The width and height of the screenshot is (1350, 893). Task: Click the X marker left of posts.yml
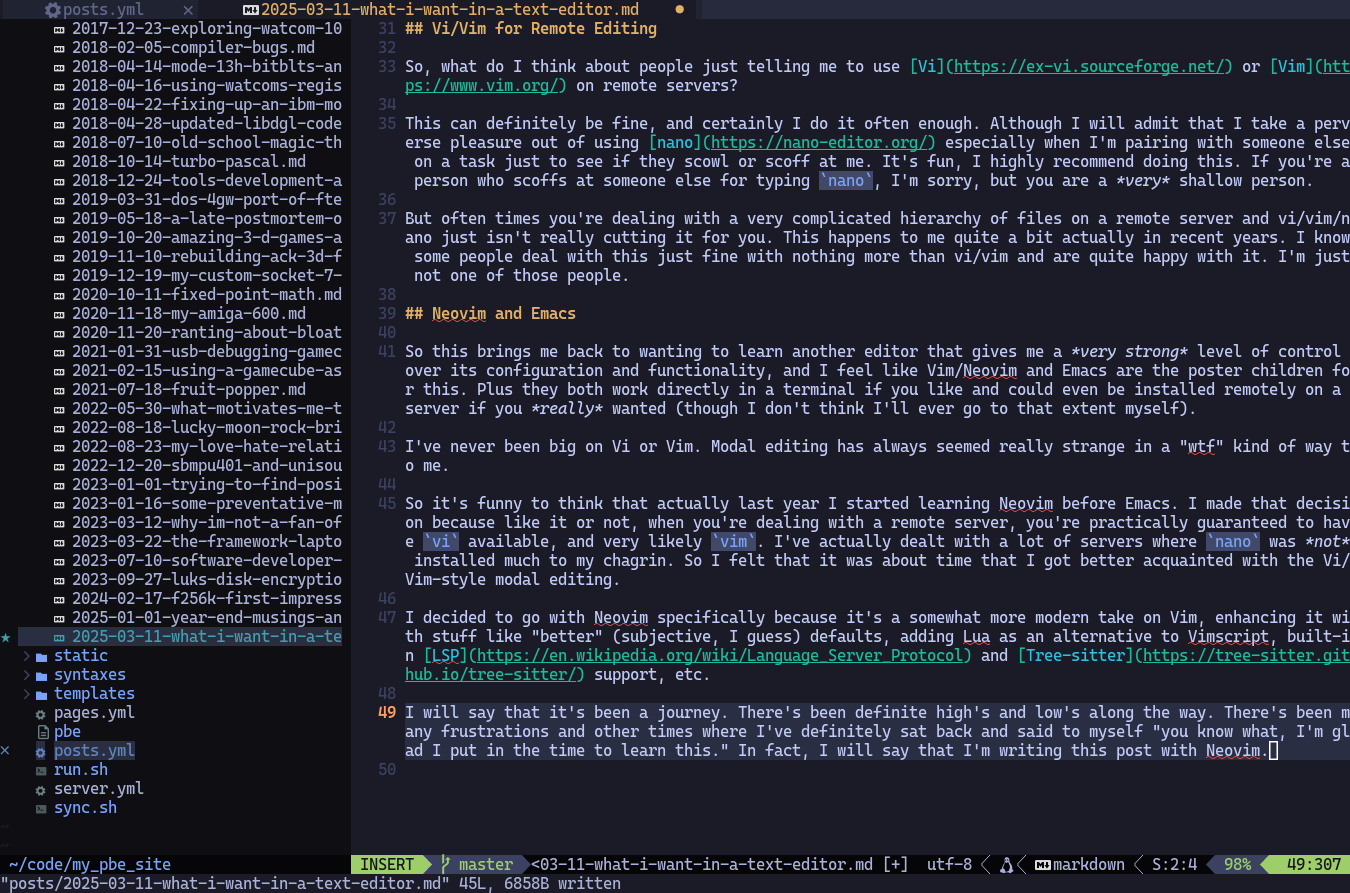[x=6, y=751]
